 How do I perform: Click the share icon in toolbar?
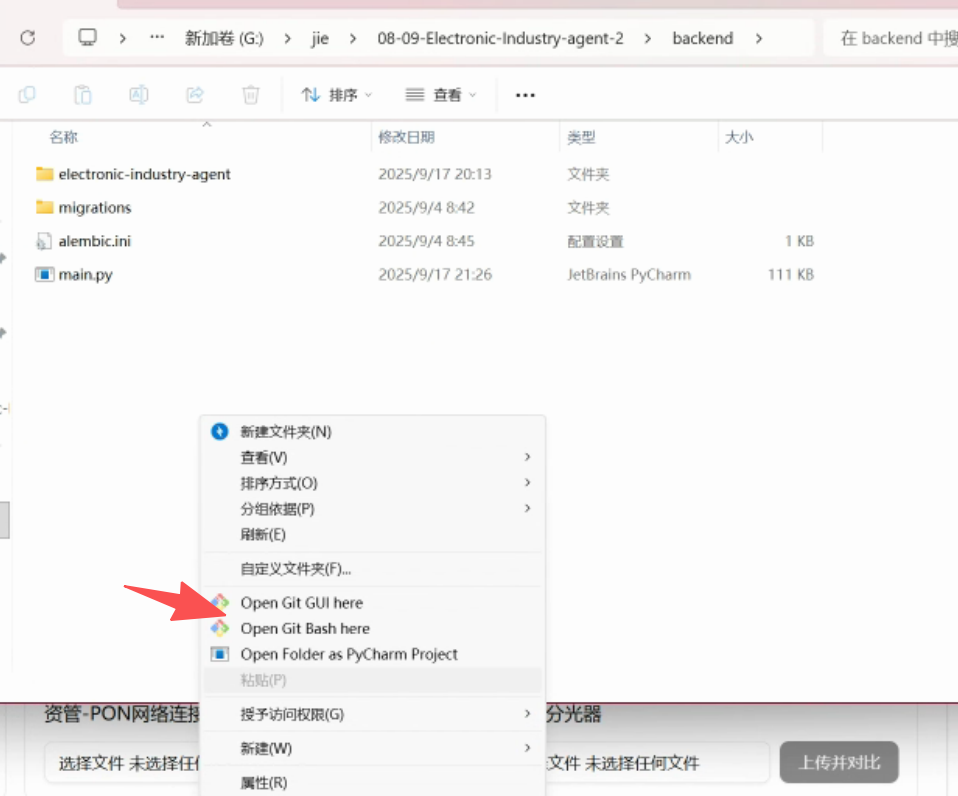[x=195, y=95]
